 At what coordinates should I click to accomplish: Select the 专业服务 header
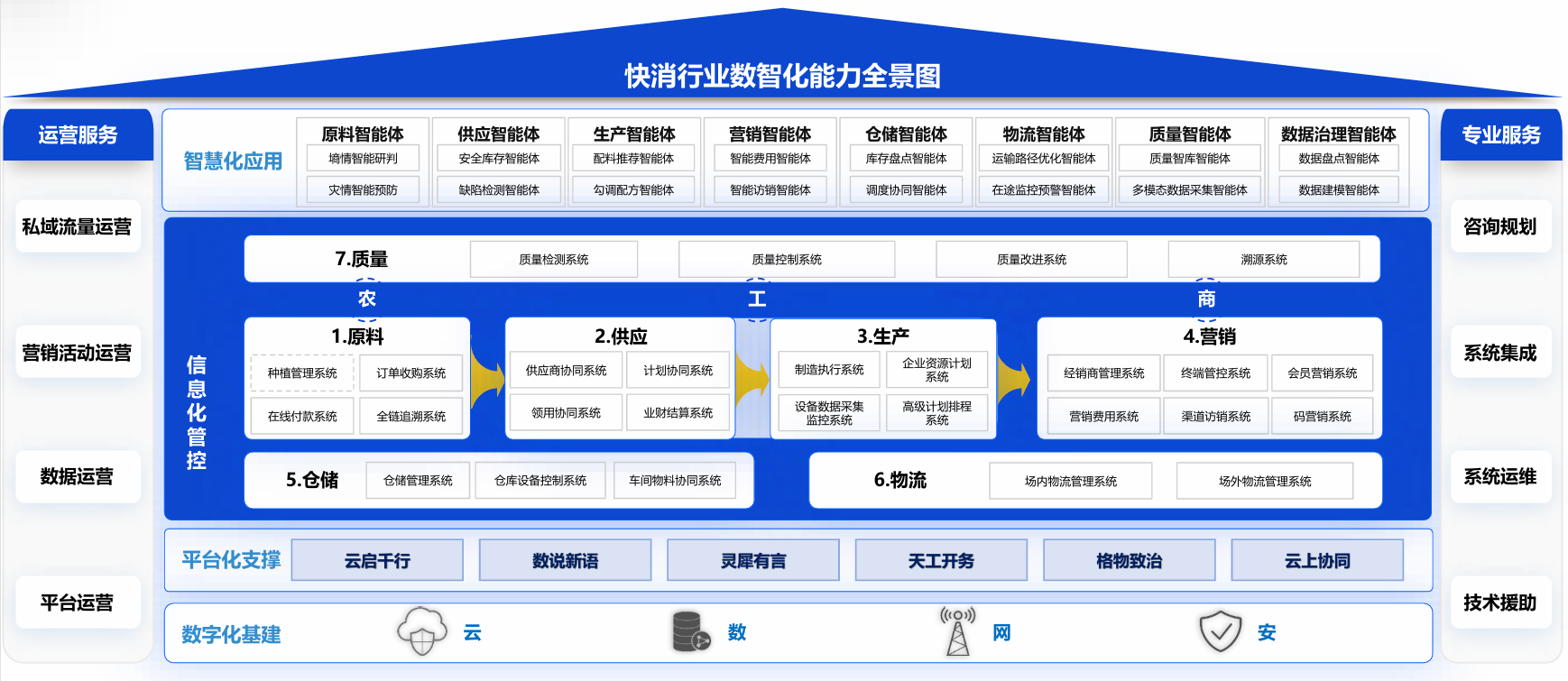[1501, 135]
